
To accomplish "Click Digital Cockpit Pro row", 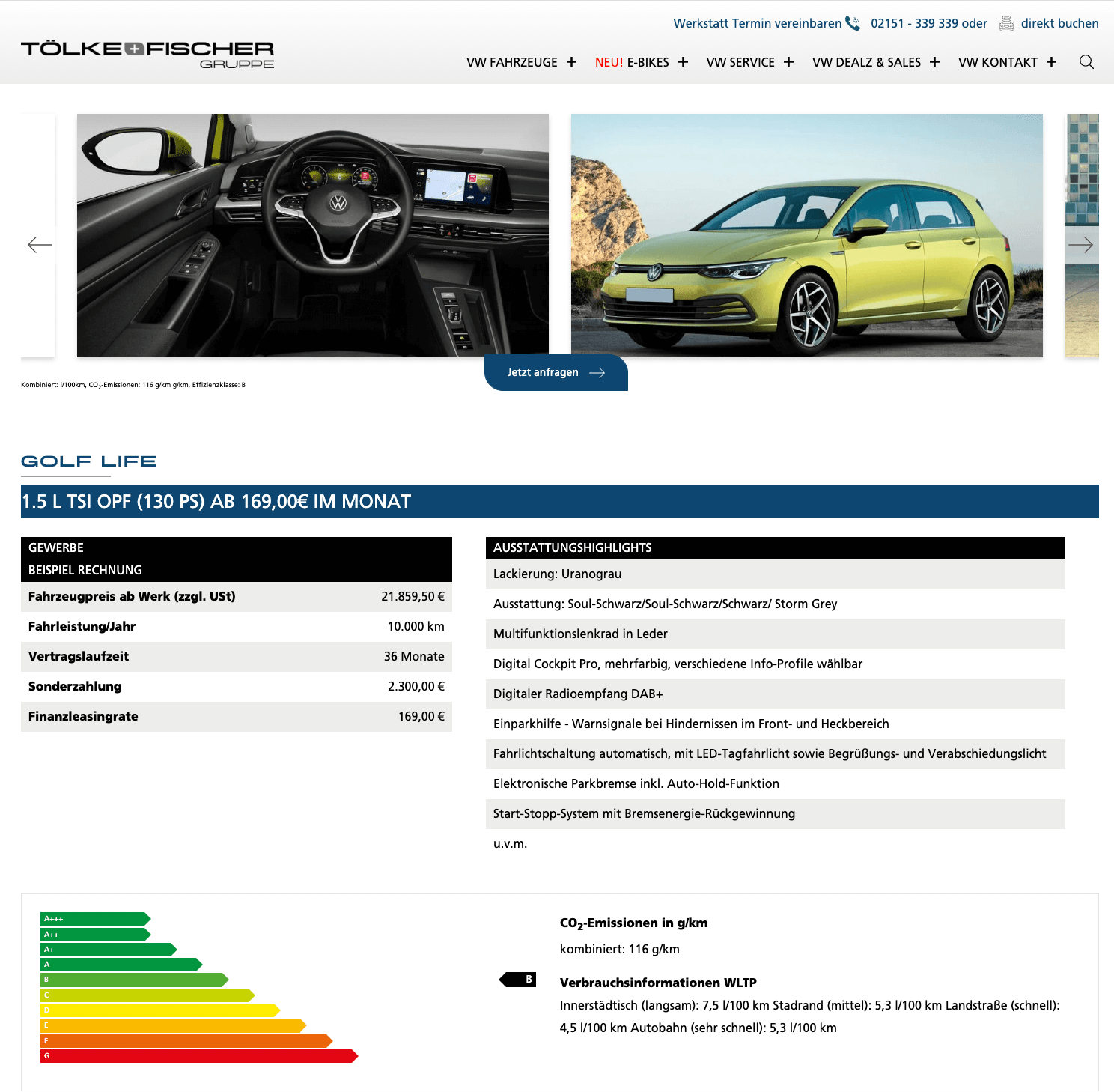I will click(x=776, y=664).
